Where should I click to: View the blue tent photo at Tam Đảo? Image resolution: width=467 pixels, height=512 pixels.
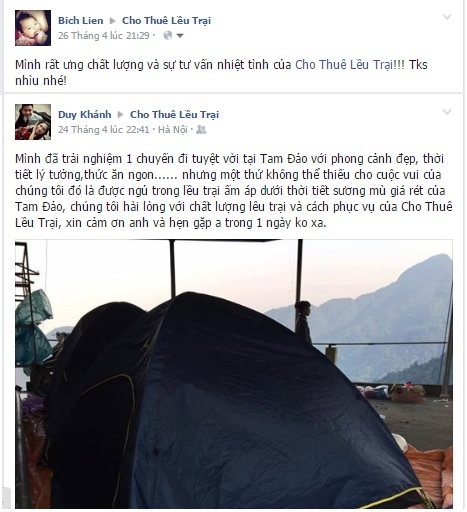(234, 374)
